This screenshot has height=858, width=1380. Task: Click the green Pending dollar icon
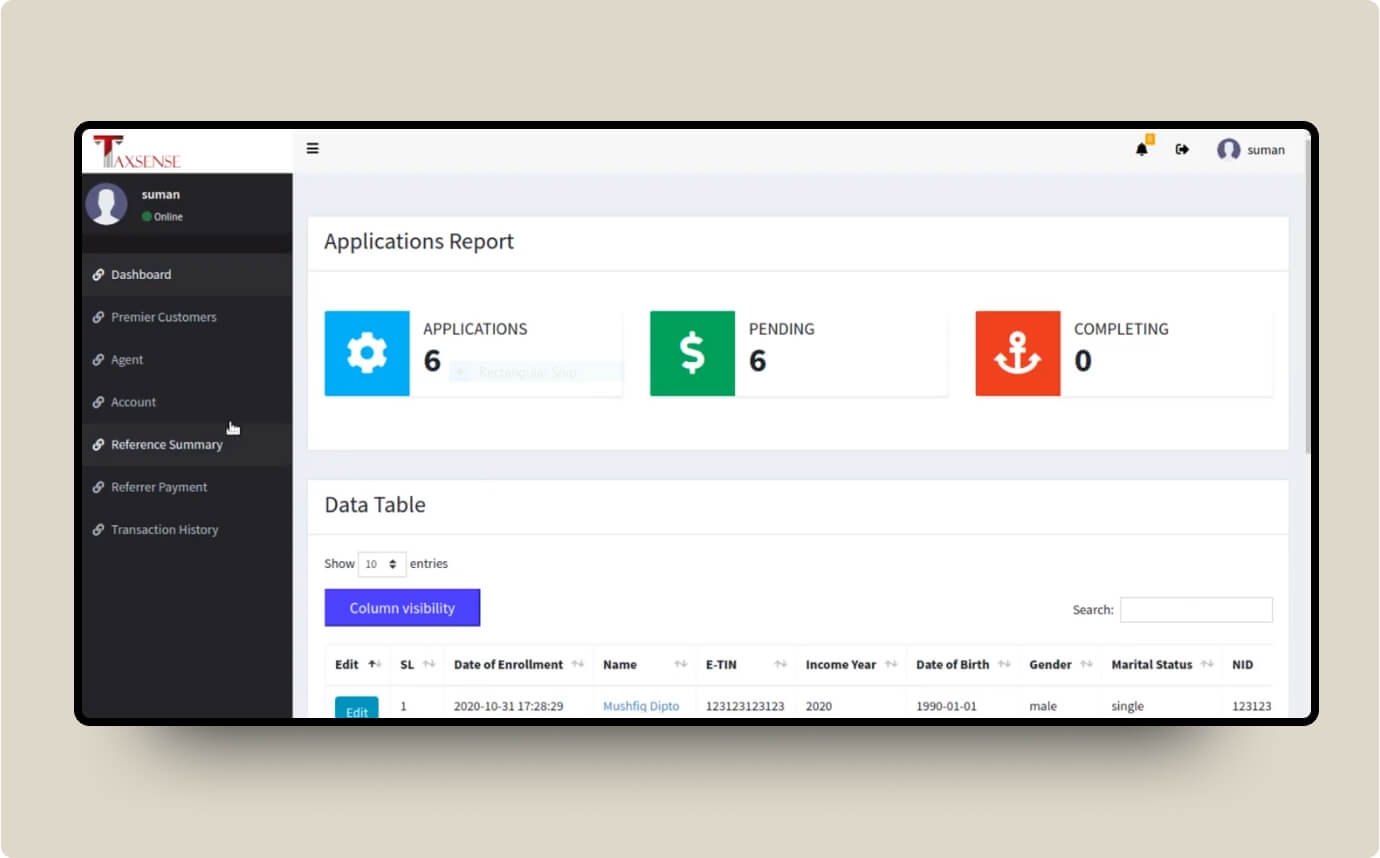click(692, 353)
